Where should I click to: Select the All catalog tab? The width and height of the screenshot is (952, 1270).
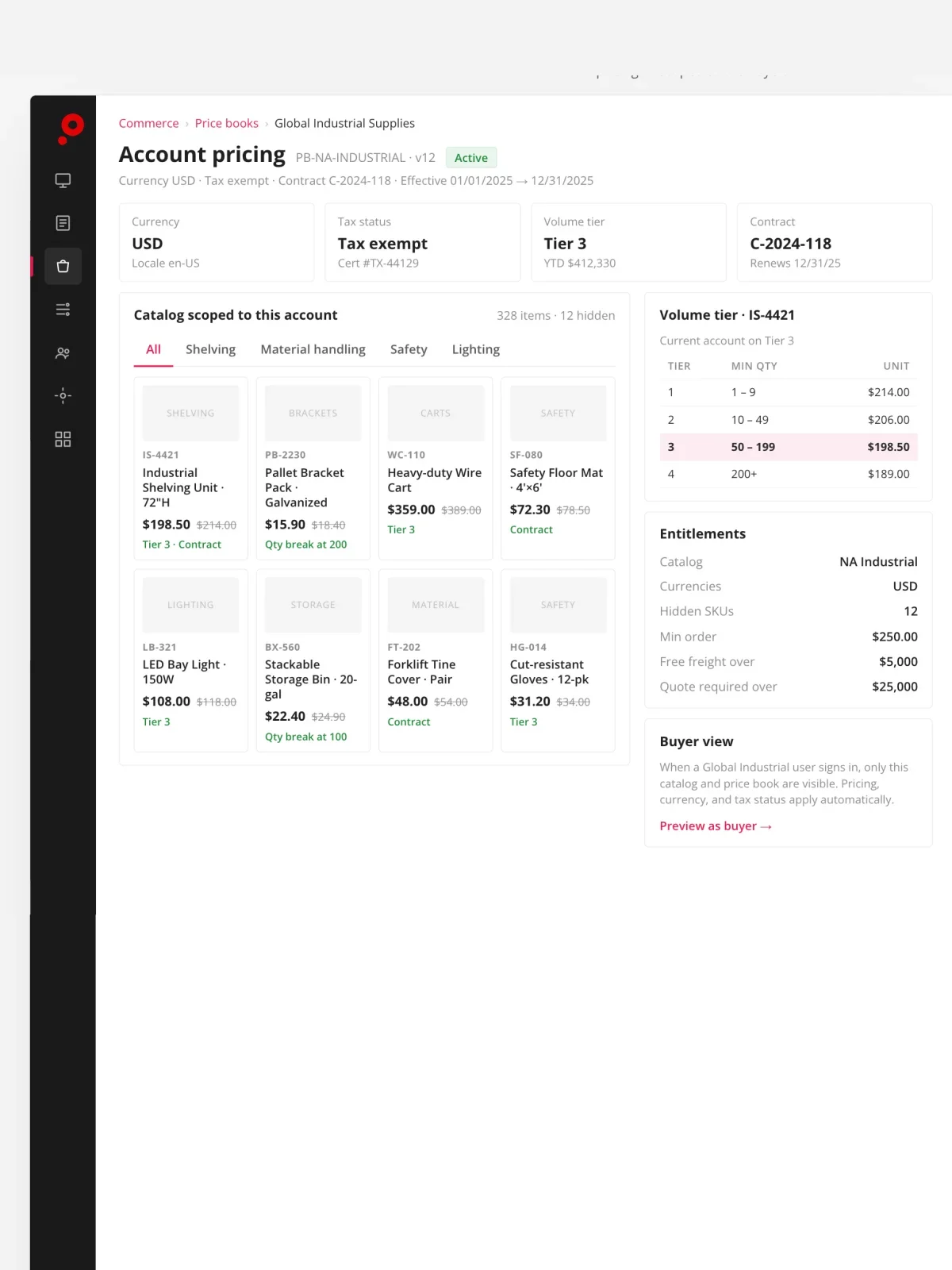point(153,349)
